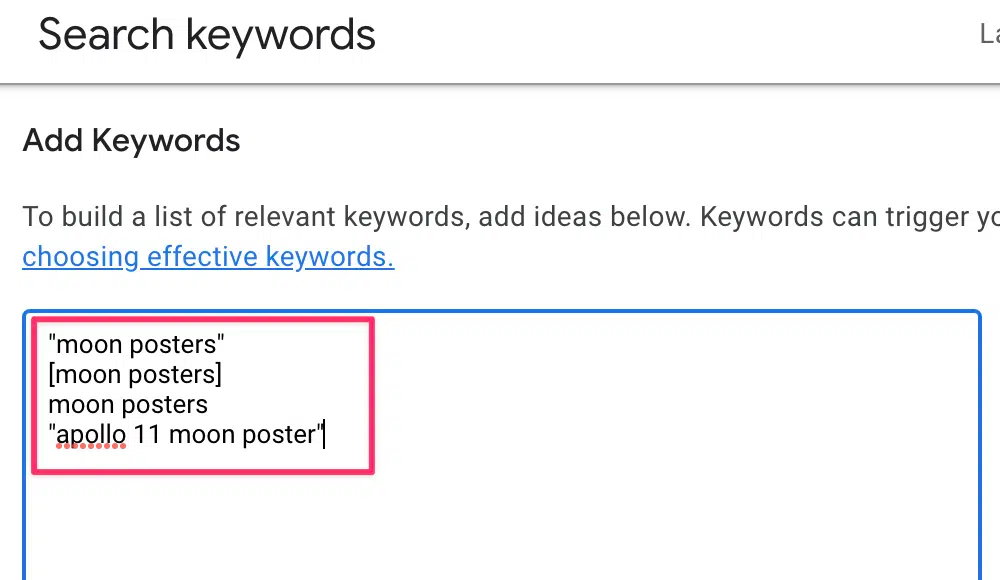This screenshot has width=1000, height=580.
Task: Click the "Add Keywords" section heading
Action: click(x=131, y=140)
